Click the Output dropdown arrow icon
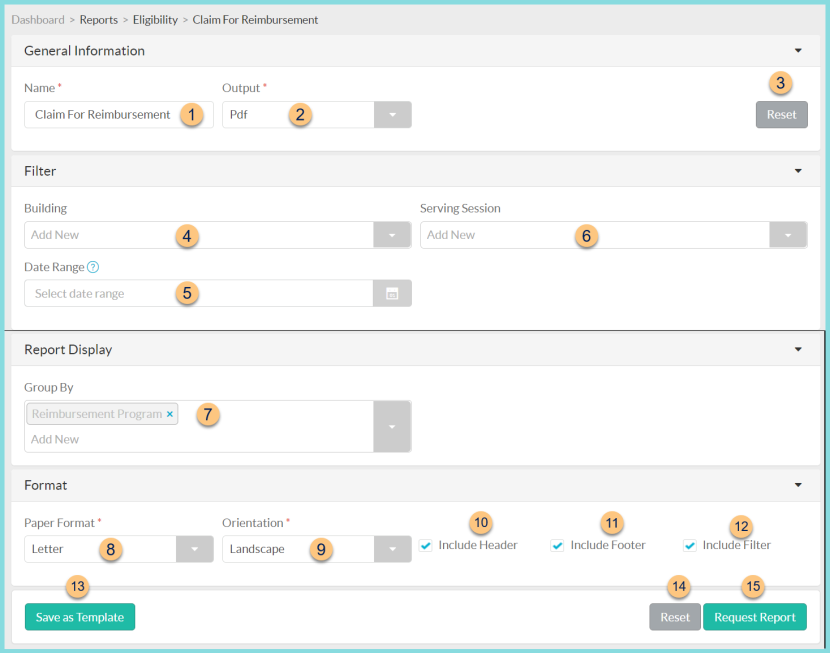This screenshot has height=653, width=830. (x=392, y=114)
